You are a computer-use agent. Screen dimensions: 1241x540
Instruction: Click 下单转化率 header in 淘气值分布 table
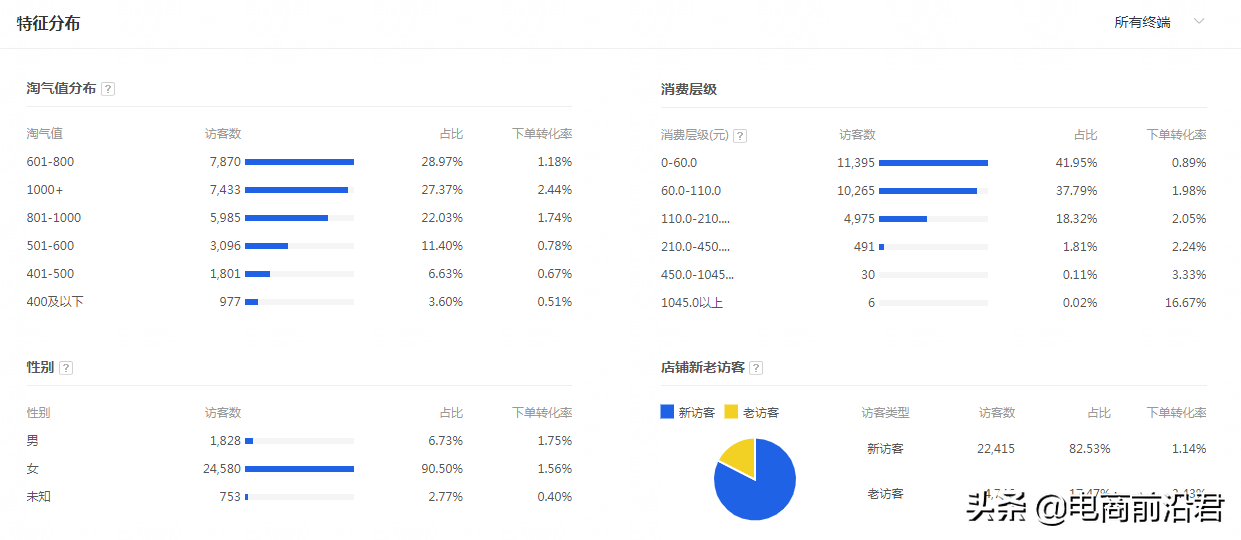[541, 134]
